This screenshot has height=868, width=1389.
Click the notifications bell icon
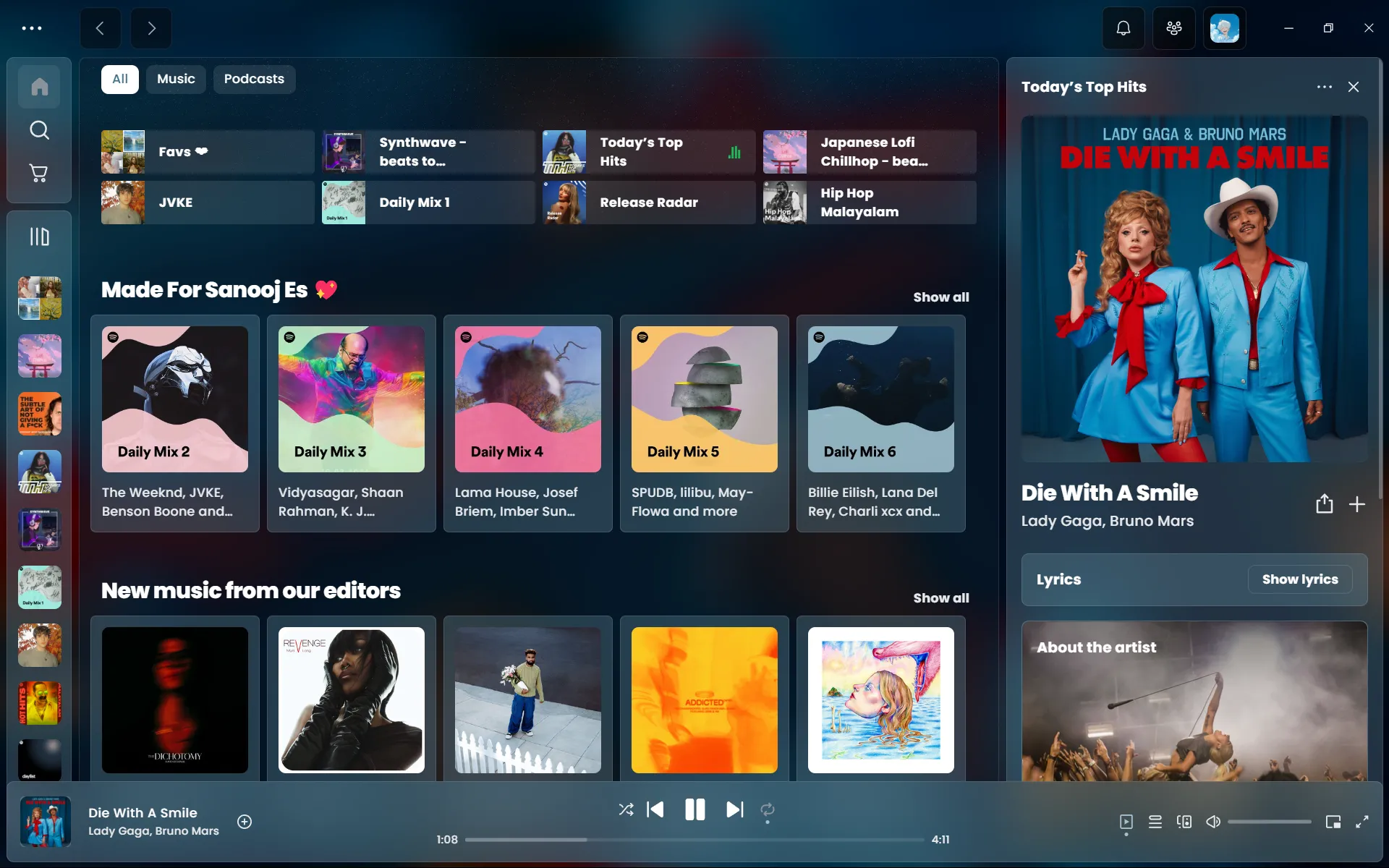(1123, 28)
